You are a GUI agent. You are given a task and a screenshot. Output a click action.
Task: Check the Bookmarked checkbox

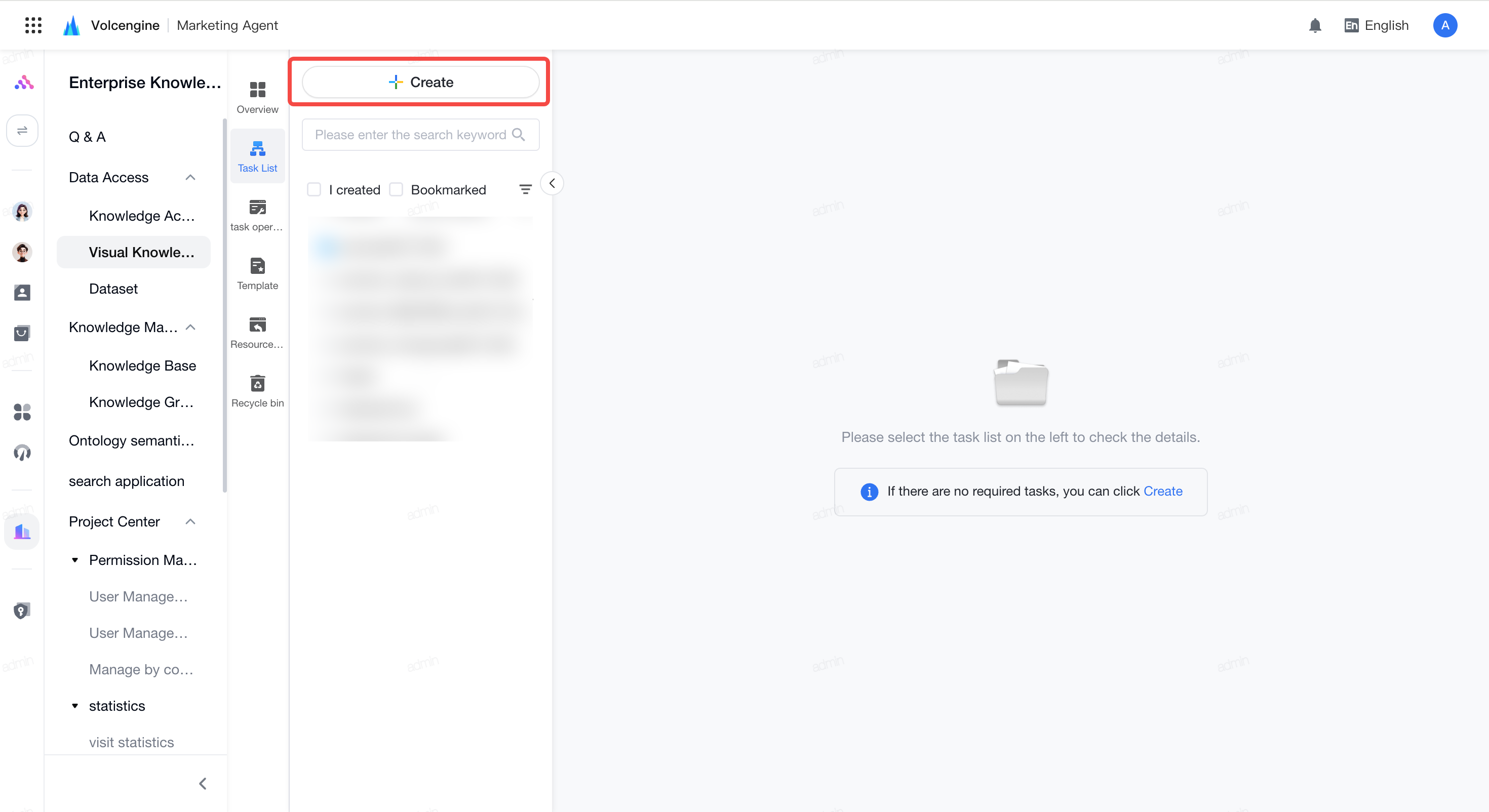(x=396, y=189)
